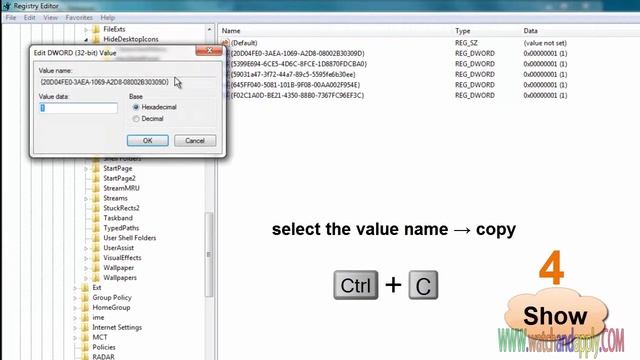
Task: Click the tree pane scroll up arrow
Action: tap(209, 29)
